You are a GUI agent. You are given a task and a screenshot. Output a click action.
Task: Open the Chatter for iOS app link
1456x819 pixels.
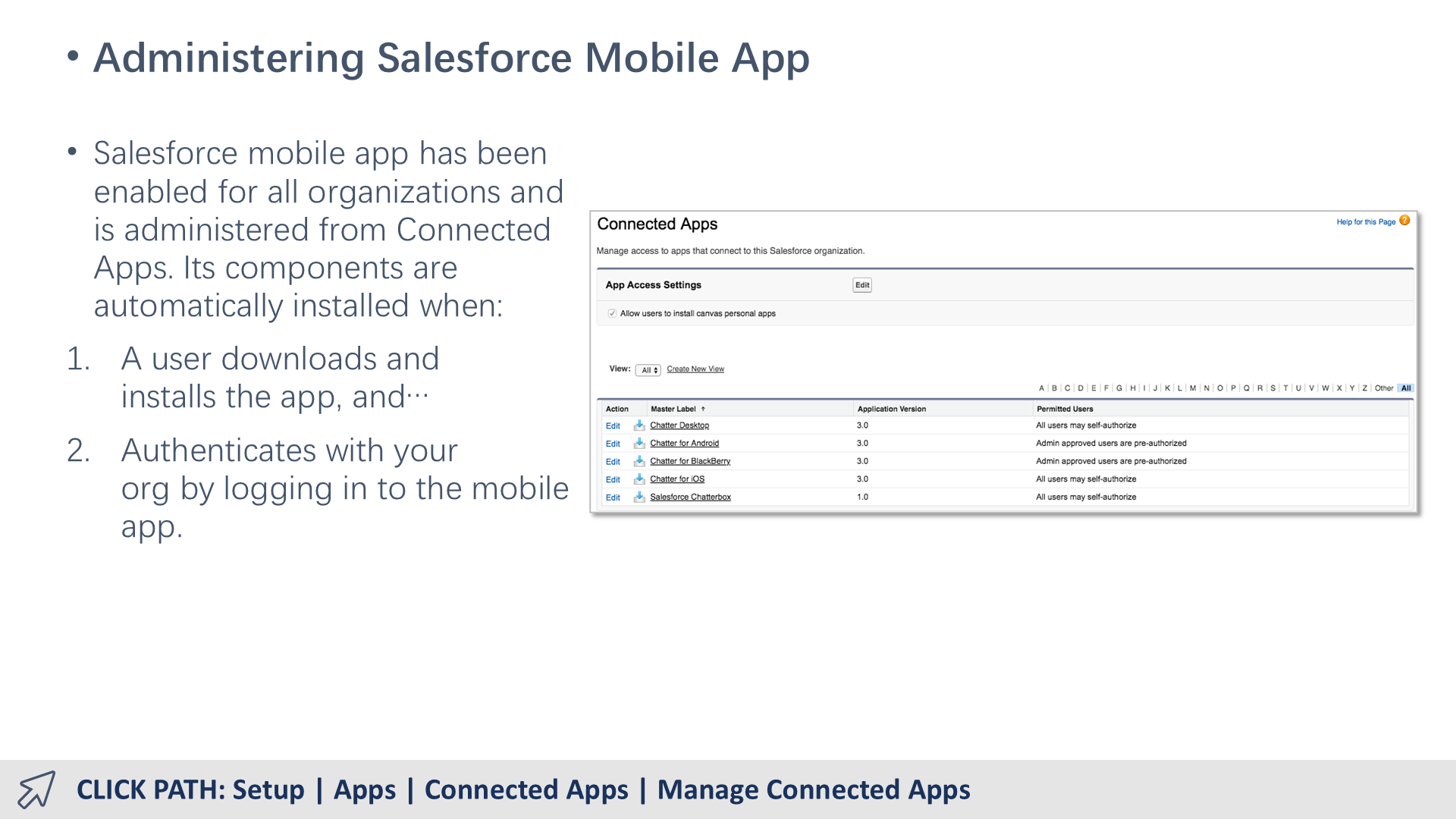tap(677, 479)
